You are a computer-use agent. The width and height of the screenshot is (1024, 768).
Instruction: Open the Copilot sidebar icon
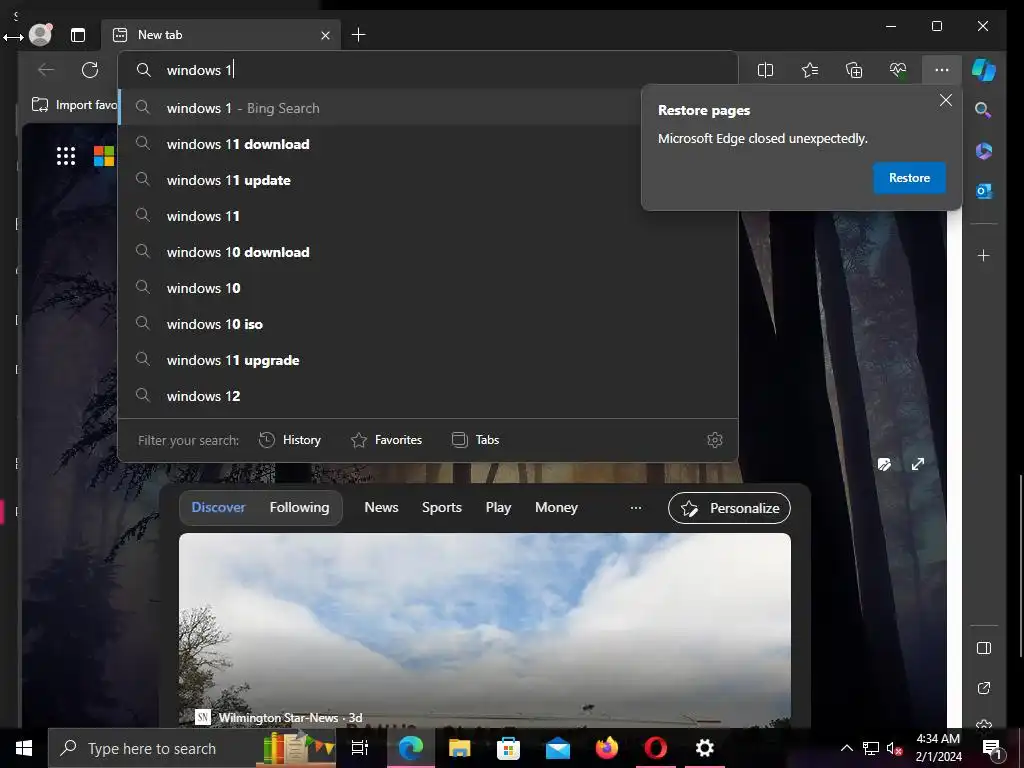[984, 70]
